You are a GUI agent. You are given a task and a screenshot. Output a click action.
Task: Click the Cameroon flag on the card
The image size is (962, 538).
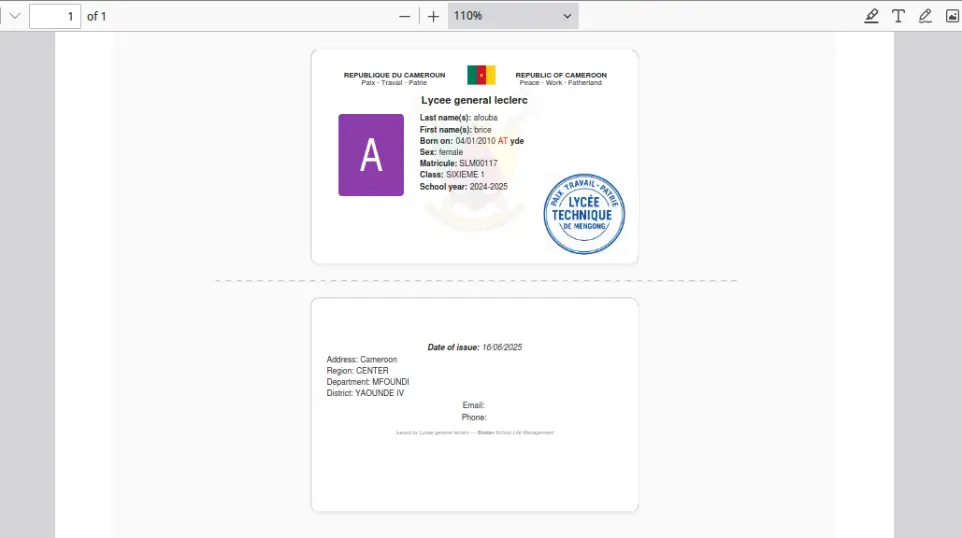point(481,75)
